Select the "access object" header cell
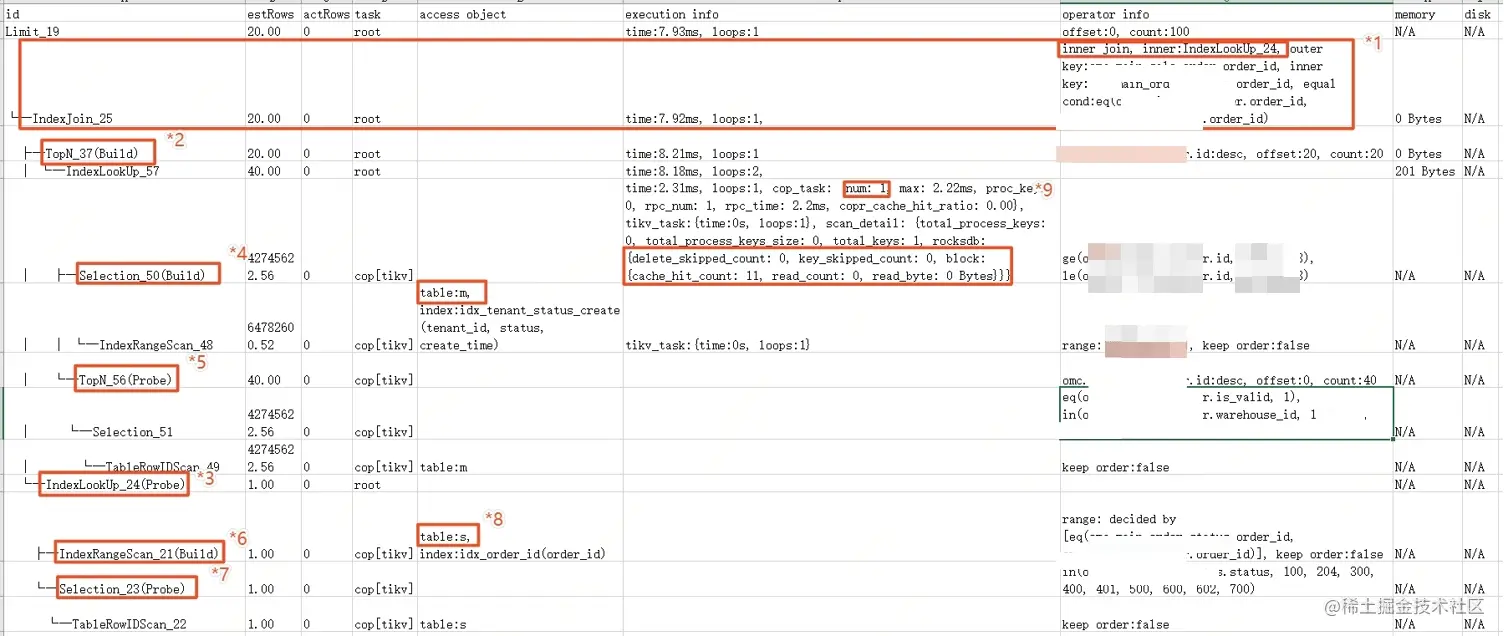This screenshot has height=636, width=1504. pyautogui.click(x=519, y=14)
